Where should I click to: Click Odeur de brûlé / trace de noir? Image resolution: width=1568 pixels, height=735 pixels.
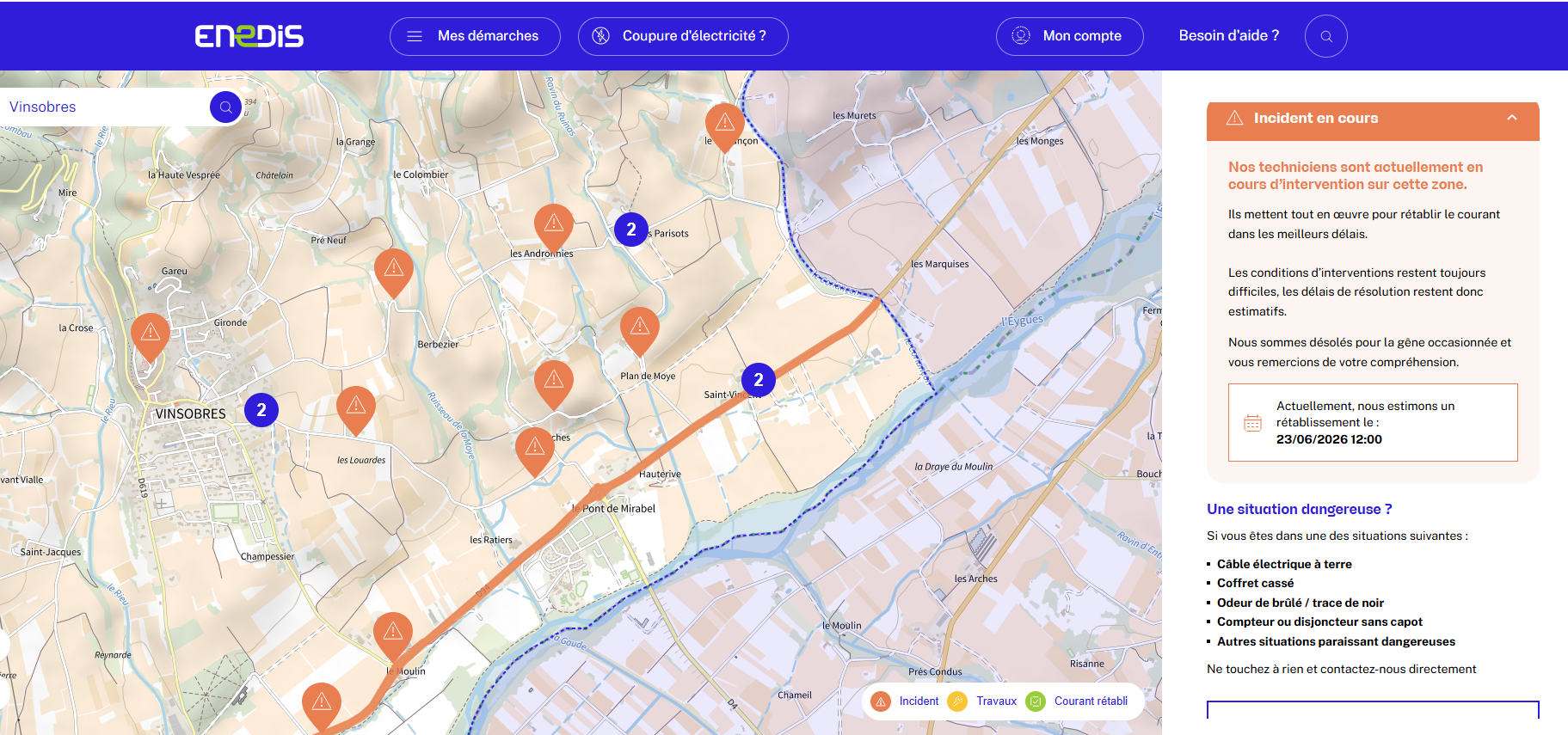tap(1301, 603)
